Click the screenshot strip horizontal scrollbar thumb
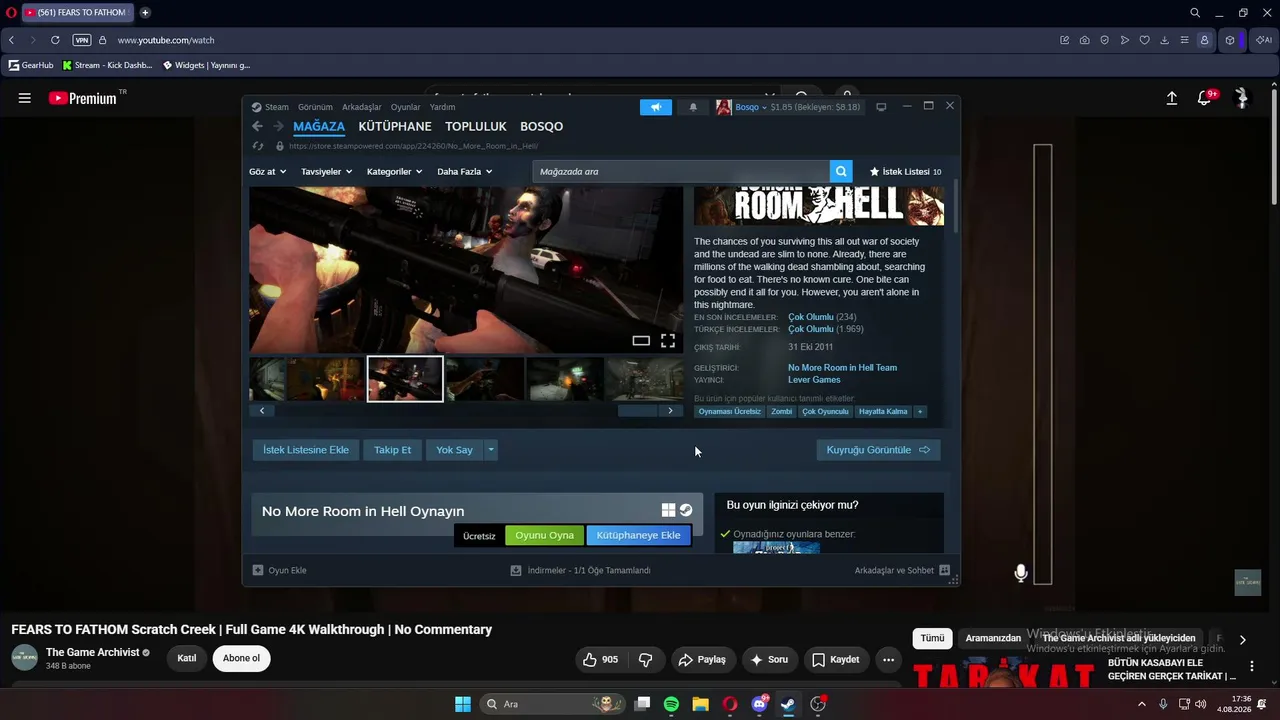 tap(637, 411)
